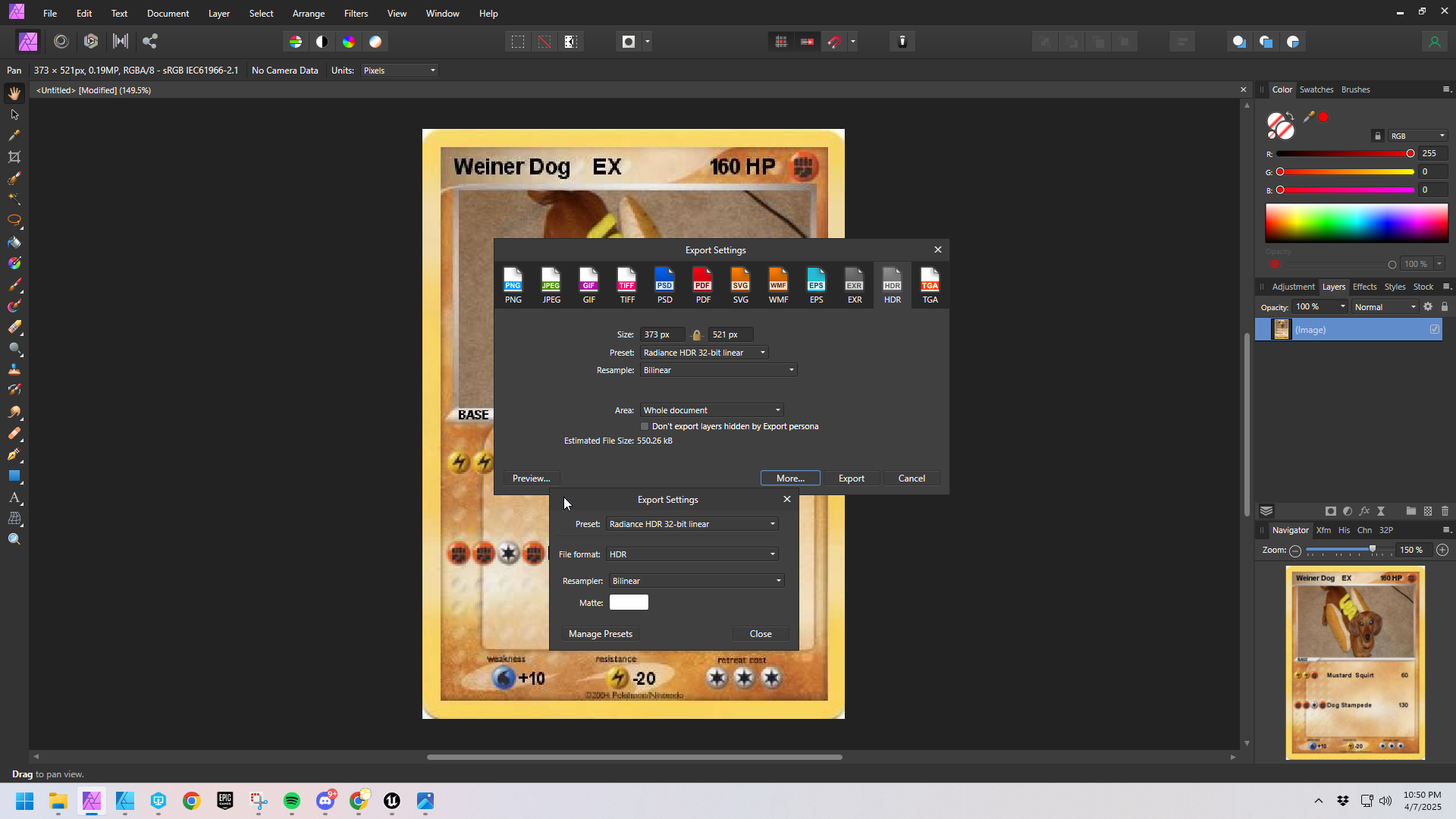1456x819 pixels.
Task: Select the TIFF export format icon
Action: pos(627,285)
